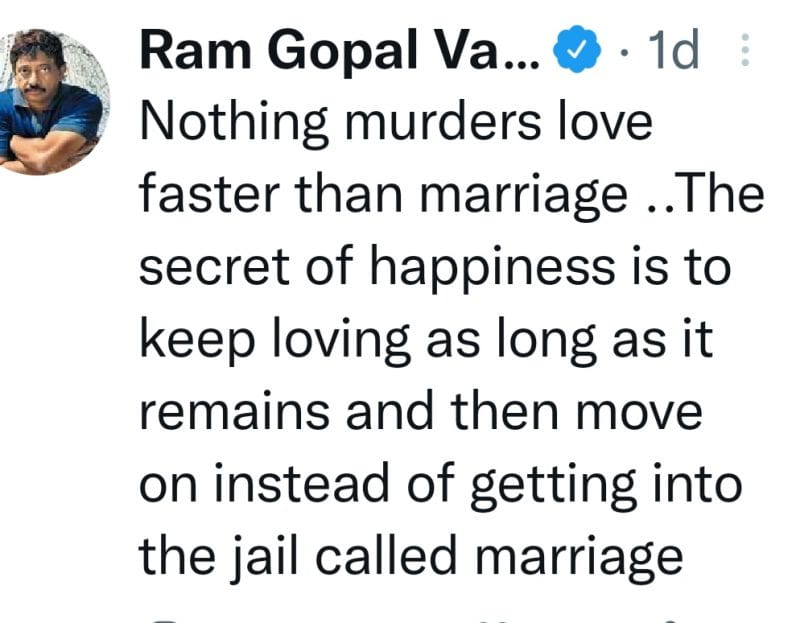Click the line 'on instead of getting into'
The width and height of the screenshot is (800, 623).
tap(440, 485)
